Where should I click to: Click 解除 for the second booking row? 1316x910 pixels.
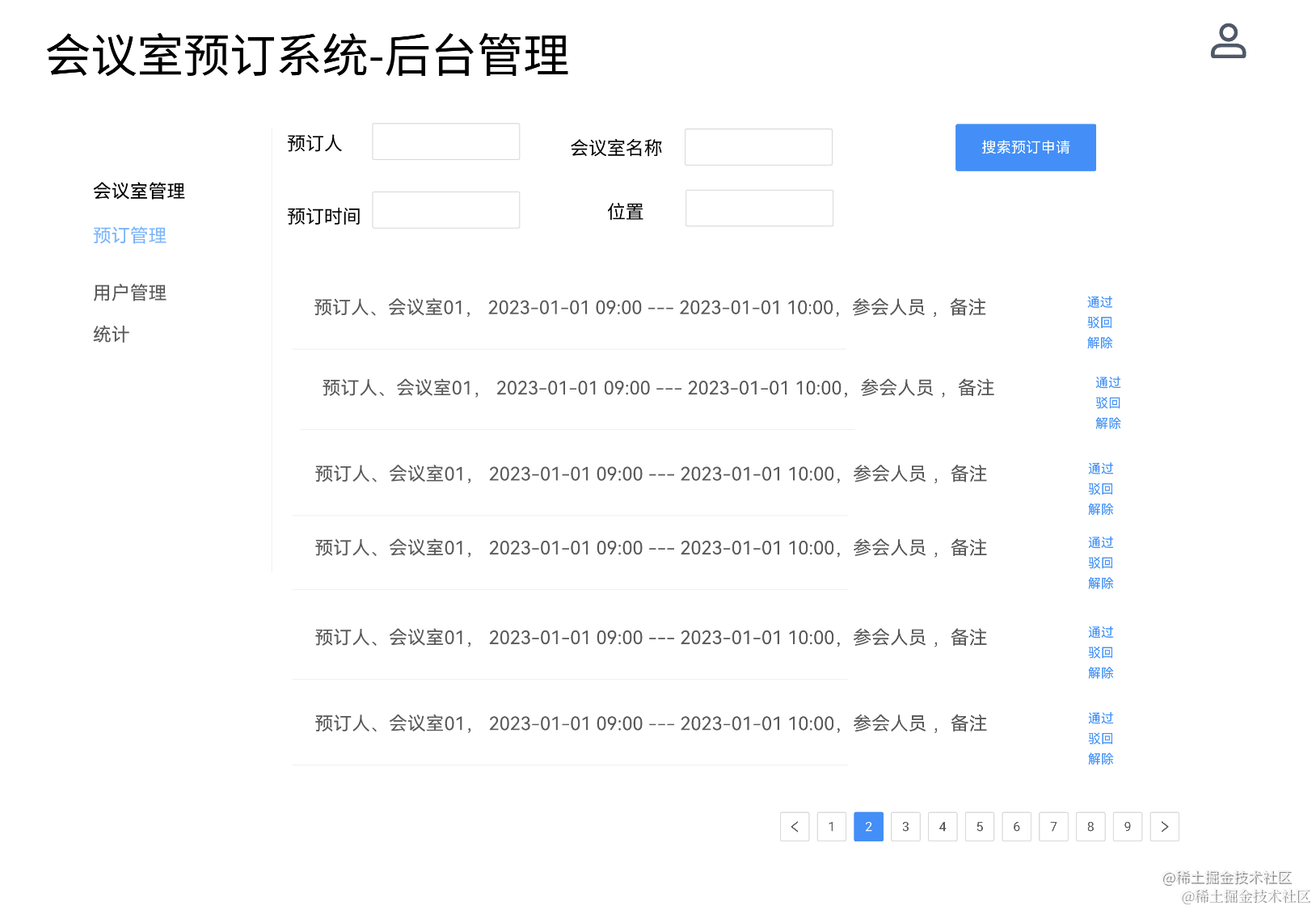(x=1108, y=423)
